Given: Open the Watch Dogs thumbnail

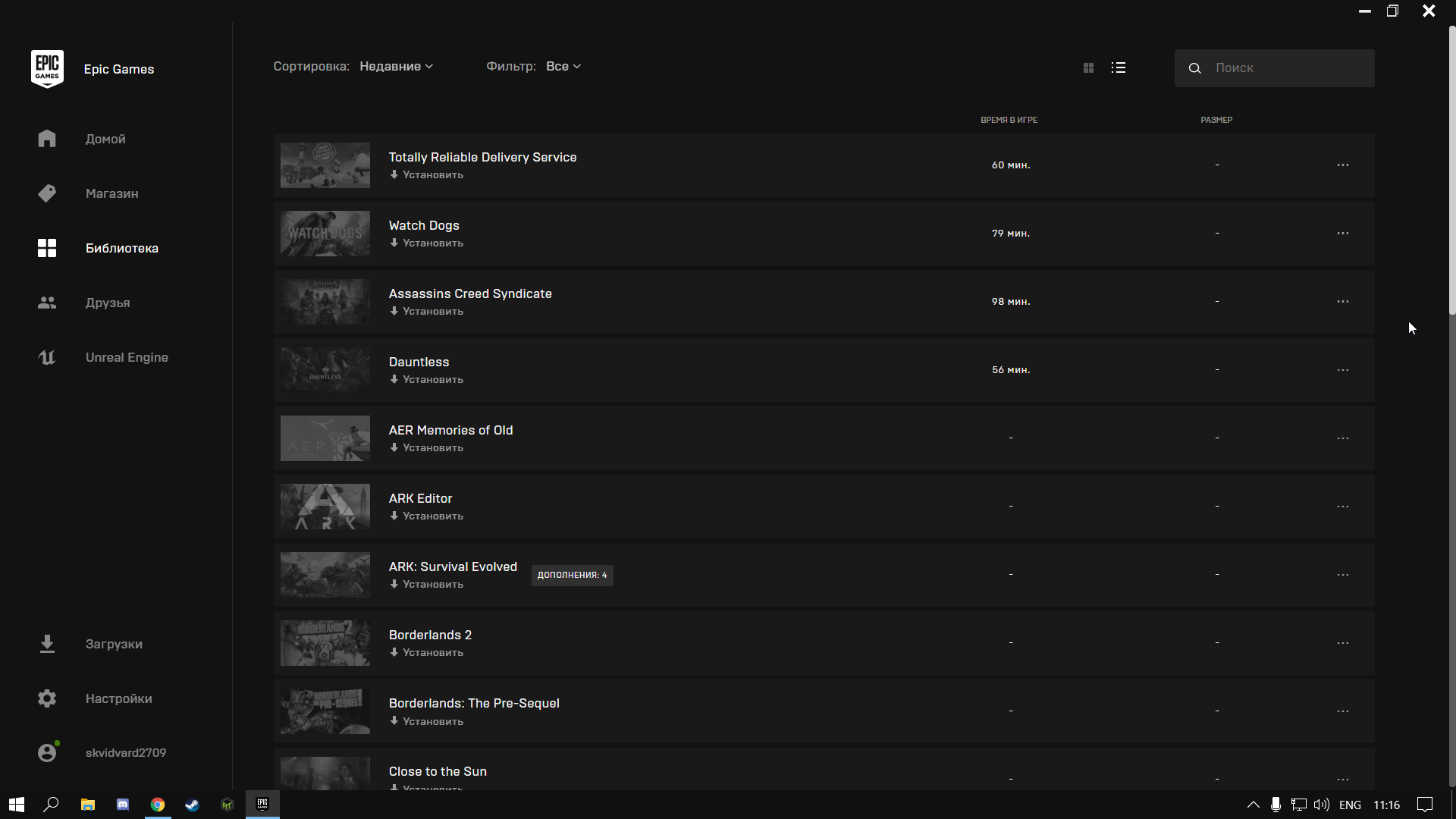Looking at the screenshot, I should point(325,234).
